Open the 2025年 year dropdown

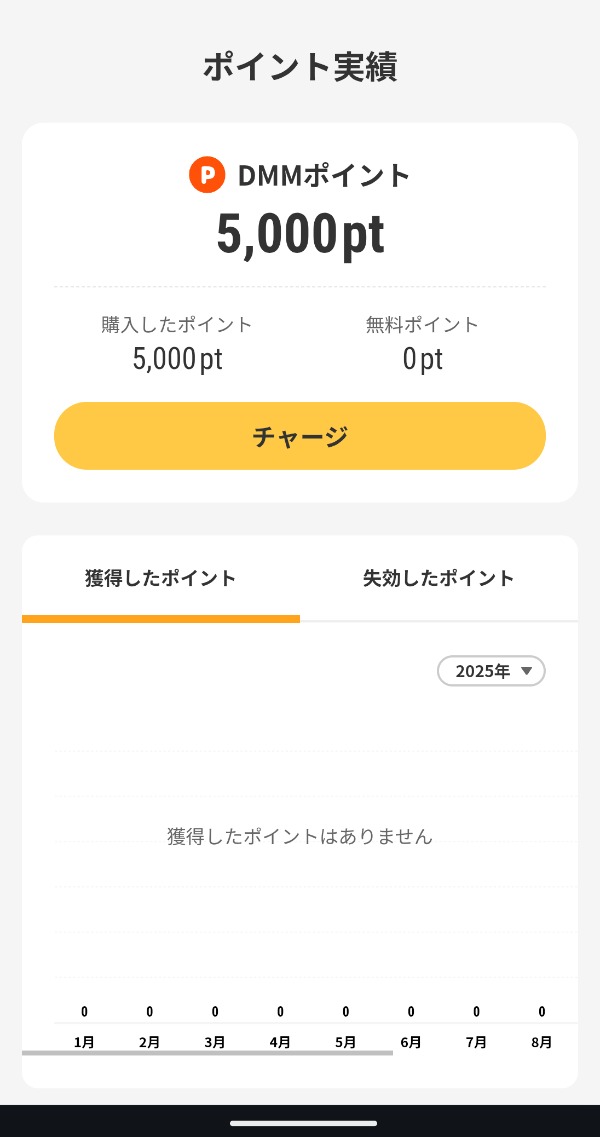click(x=491, y=671)
